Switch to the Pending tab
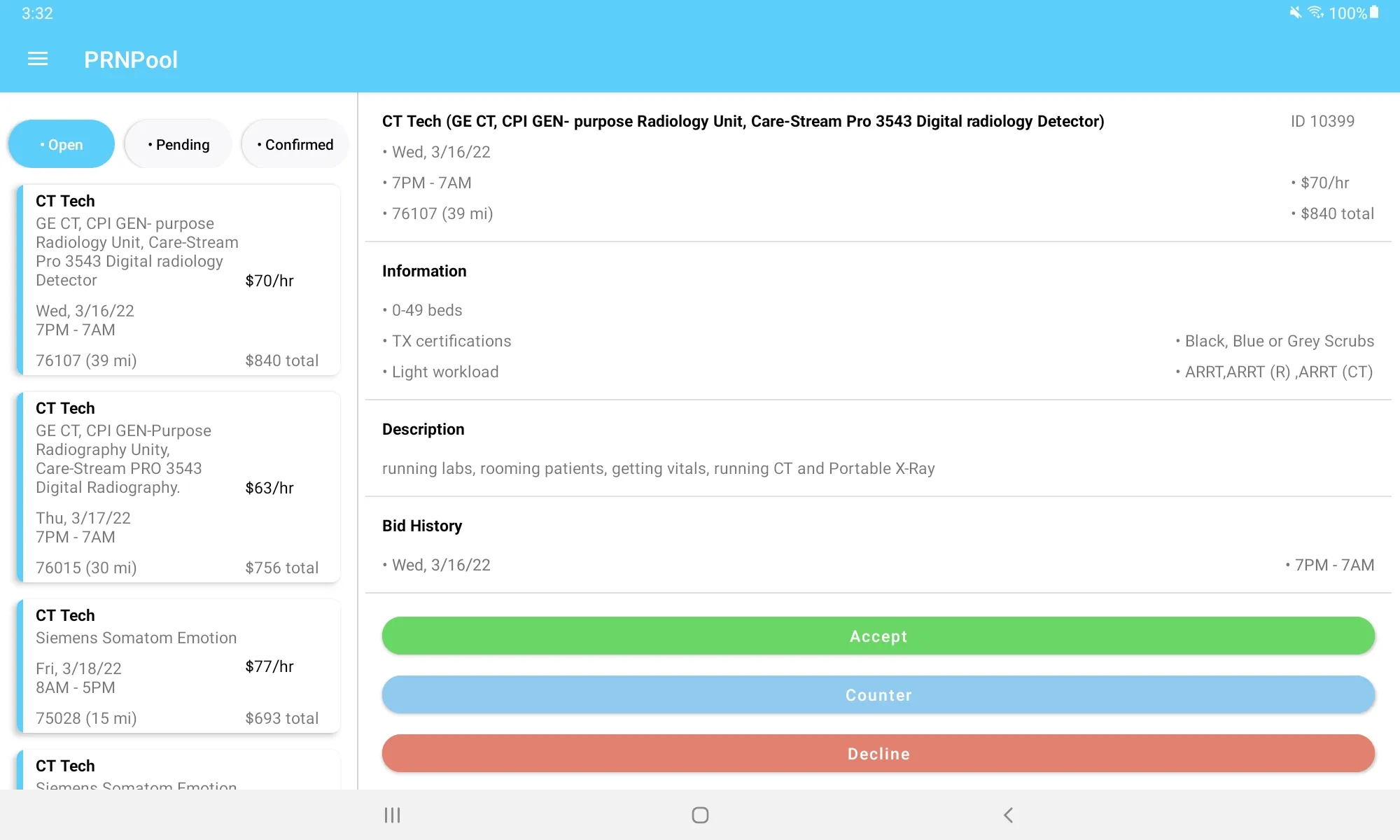Viewport: 1400px width, 840px height. pyautogui.click(x=178, y=144)
